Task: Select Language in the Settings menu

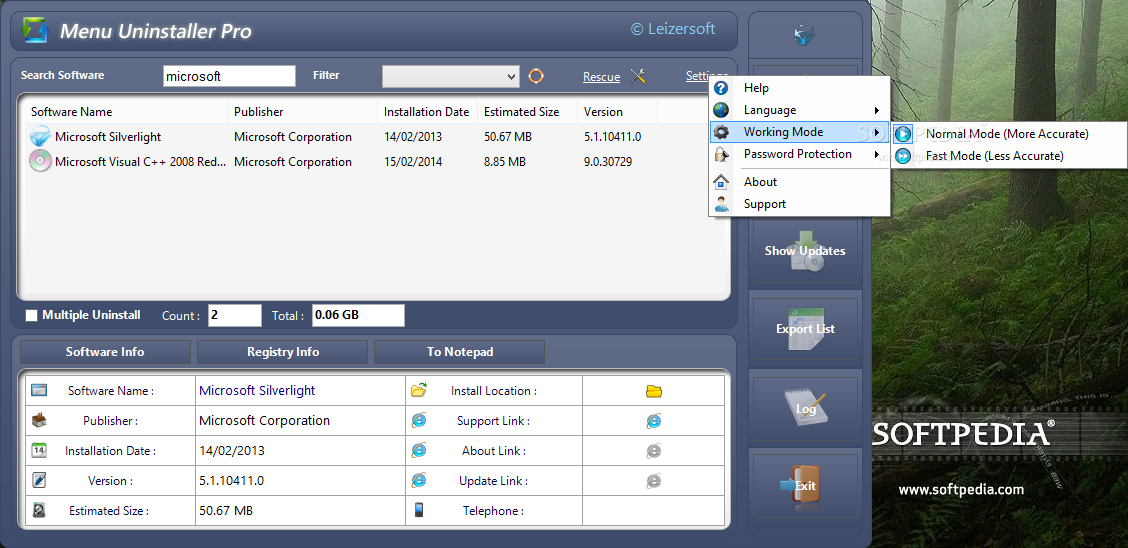Action: tap(799, 110)
